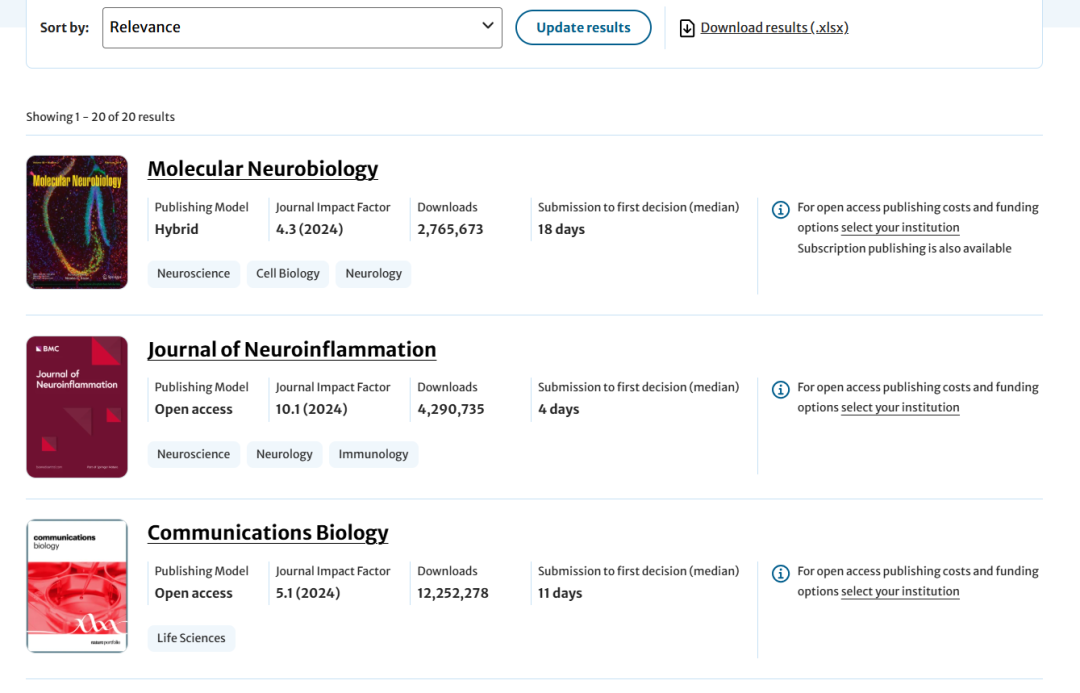Viewport: 1080px width, 693px height.
Task: Click the download icon beside Download results
Action: [x=687, y=28]
